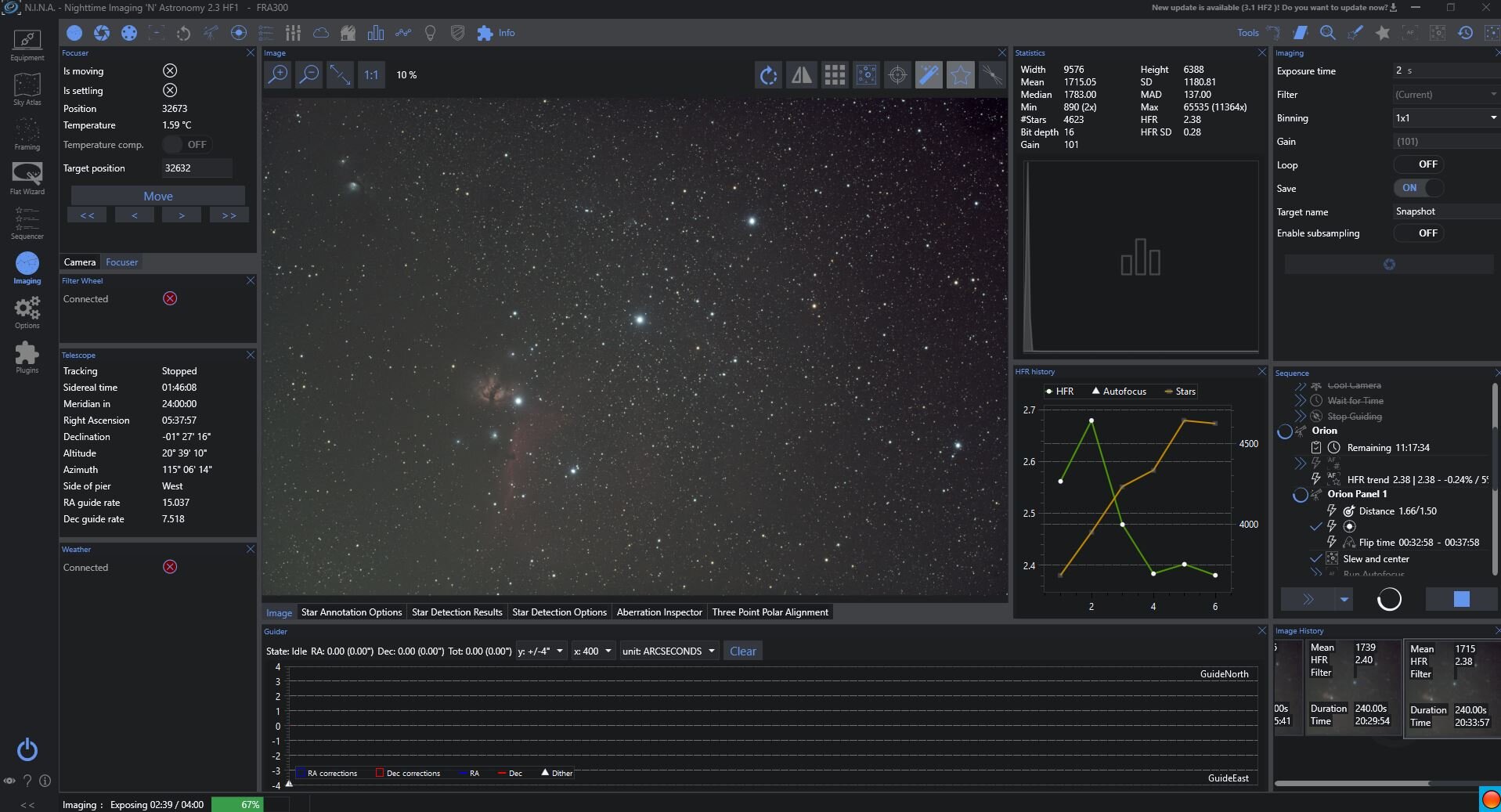Clear the guider graph
The image size is (1501, 812).
pyautogui.click(x=742, y=651)
